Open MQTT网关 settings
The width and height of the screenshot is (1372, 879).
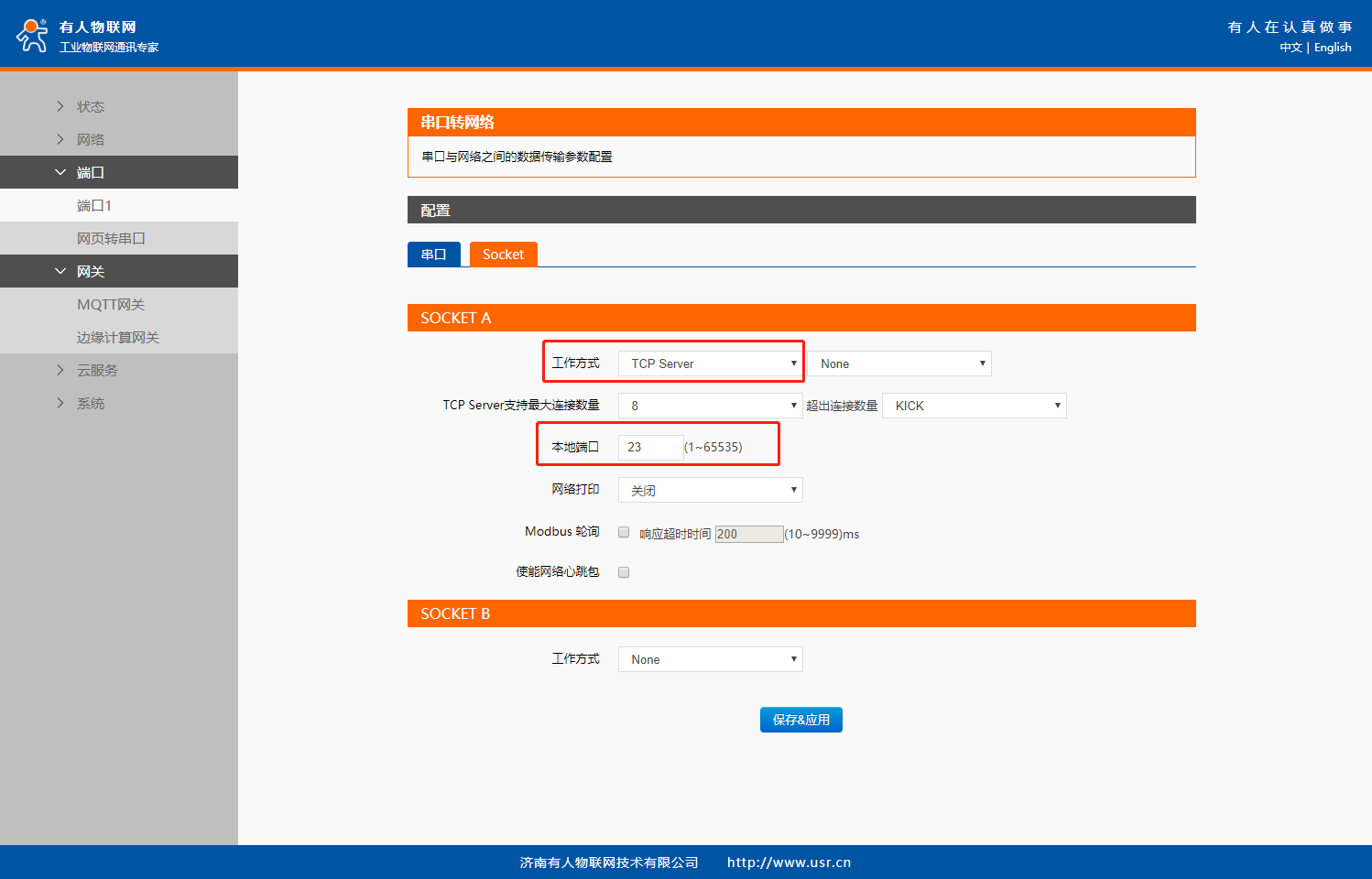[111, 304]
